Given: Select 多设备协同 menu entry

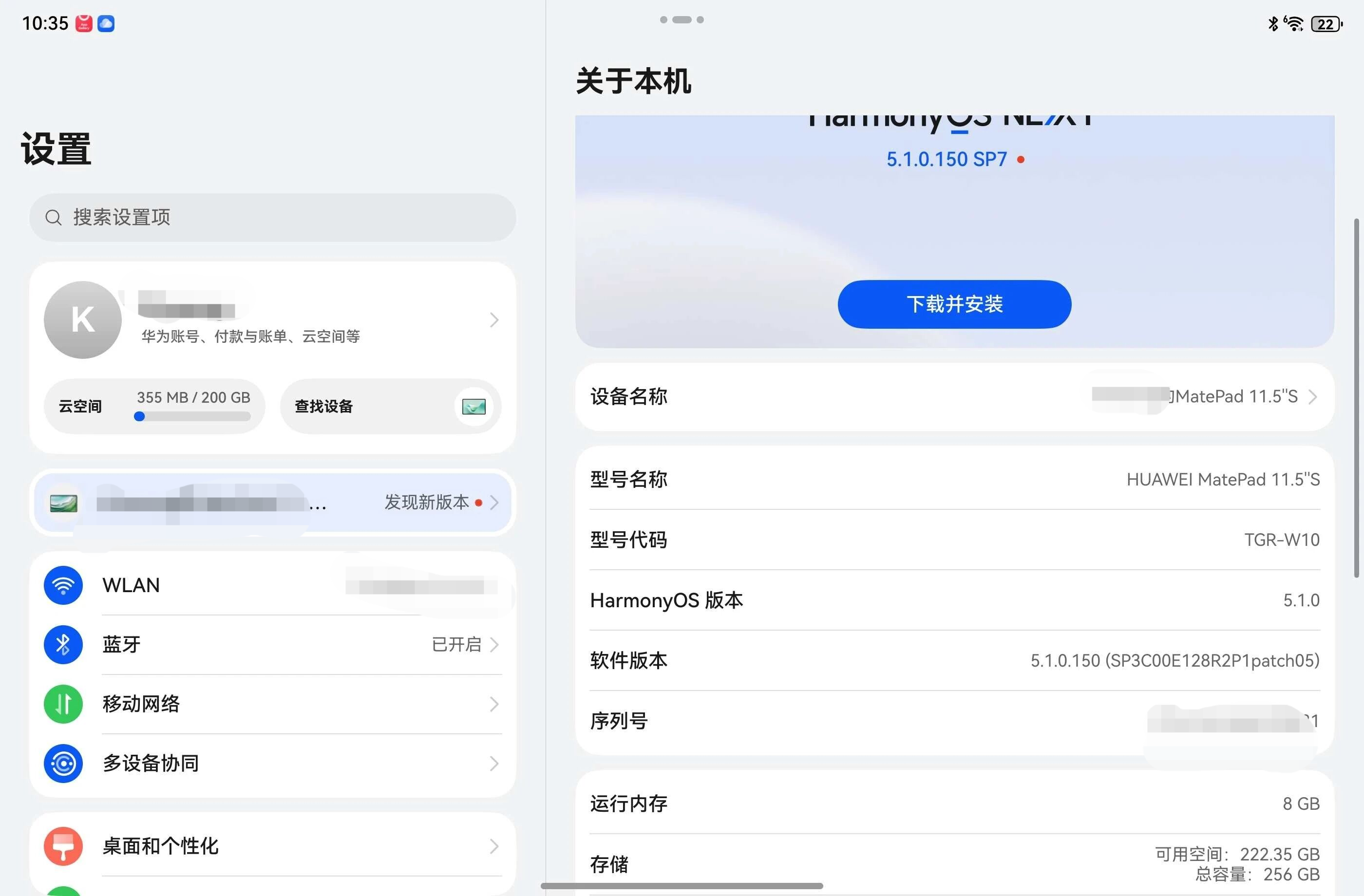Looking at the screenshot, I should (x=151, y=763).
